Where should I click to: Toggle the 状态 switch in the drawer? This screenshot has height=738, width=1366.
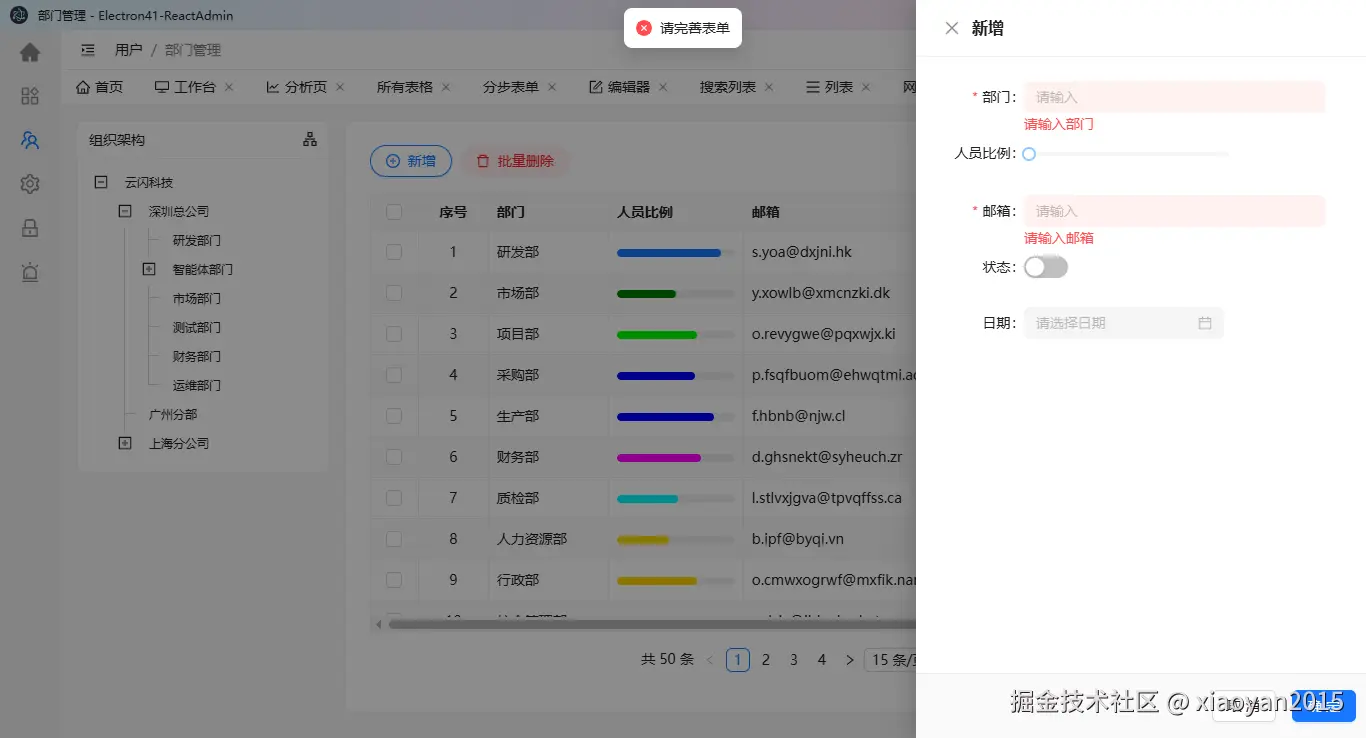[1046, 267]
